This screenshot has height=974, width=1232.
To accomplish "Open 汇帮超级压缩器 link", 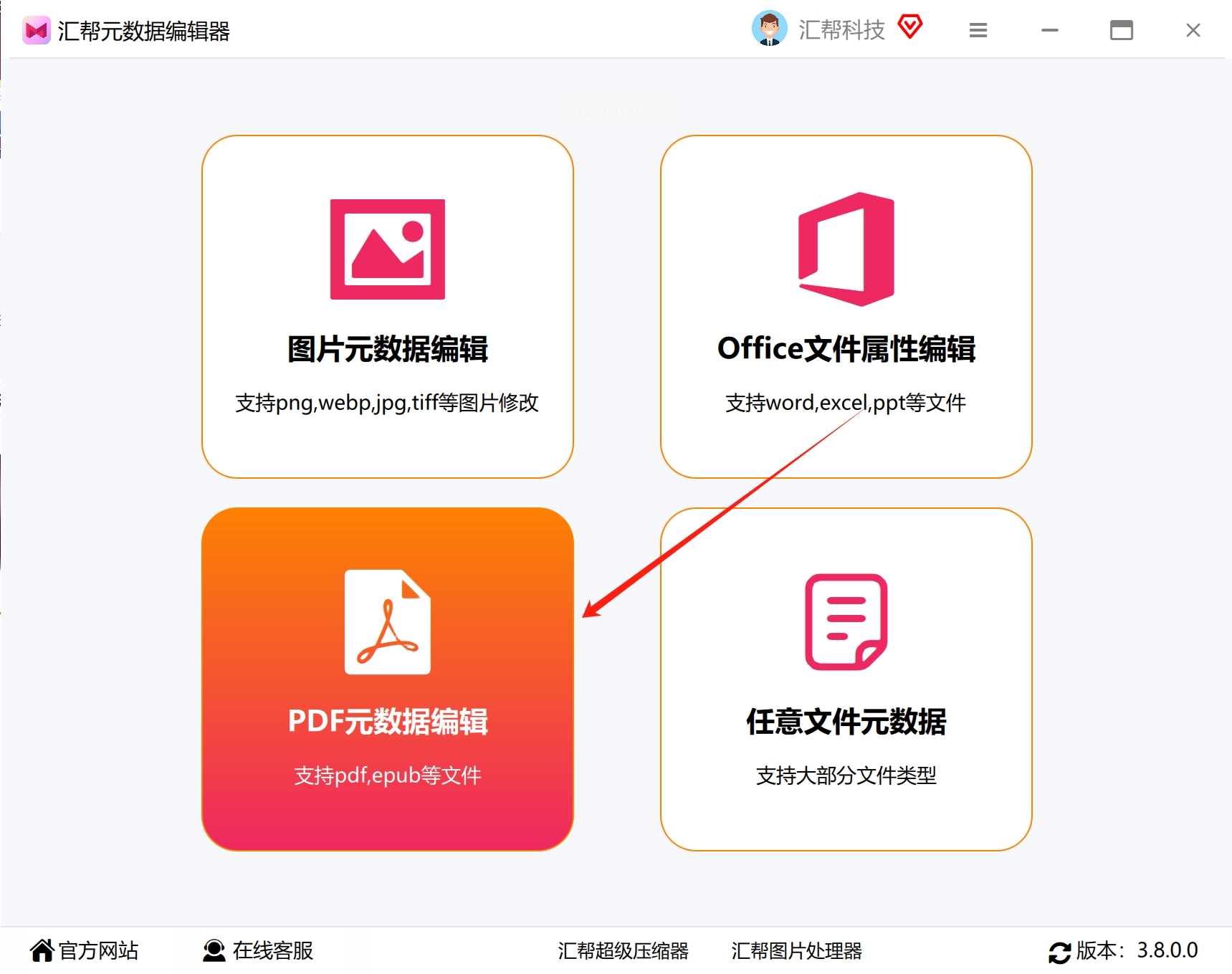I will [x=623, y=951].
